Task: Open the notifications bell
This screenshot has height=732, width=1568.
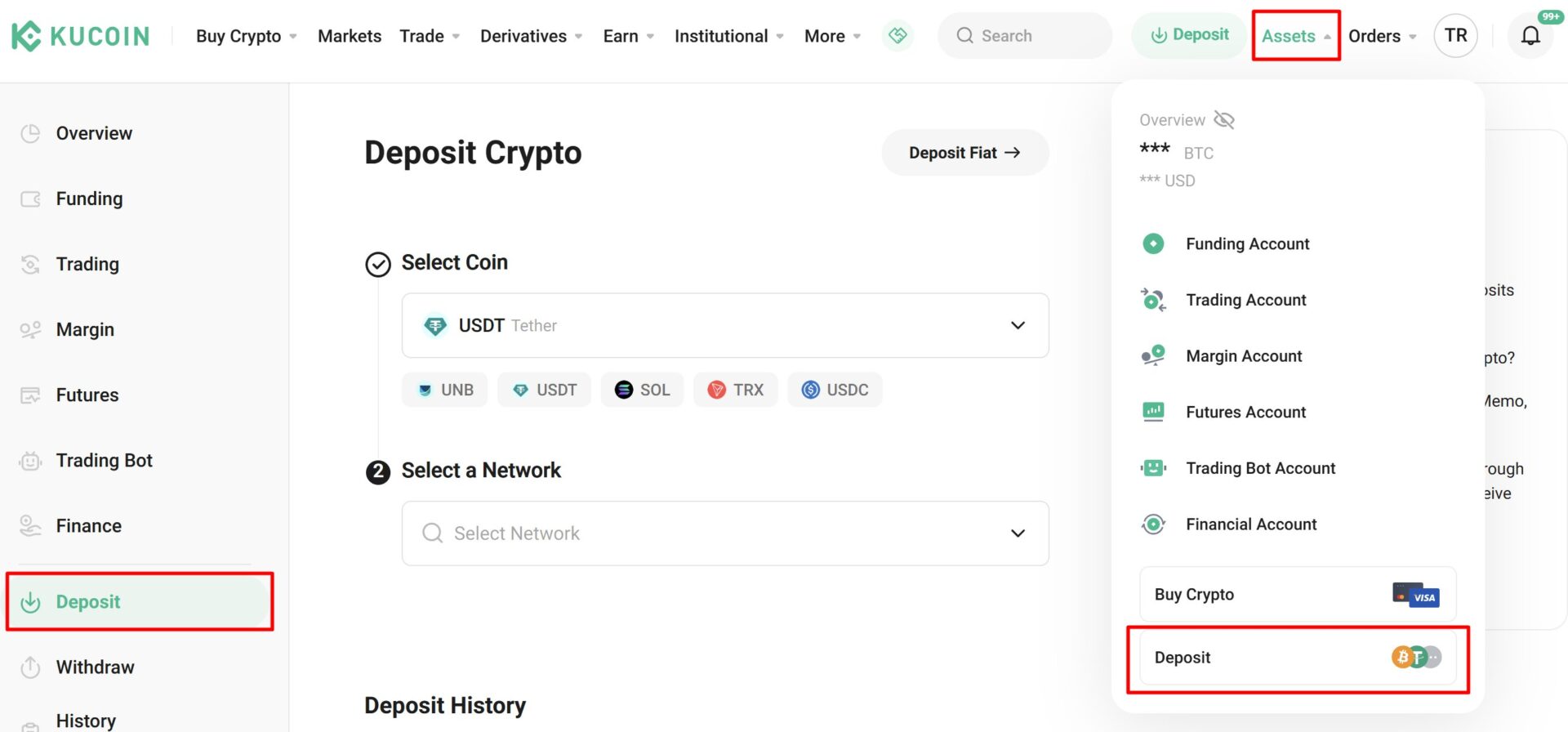Action: coord(1530,36)
